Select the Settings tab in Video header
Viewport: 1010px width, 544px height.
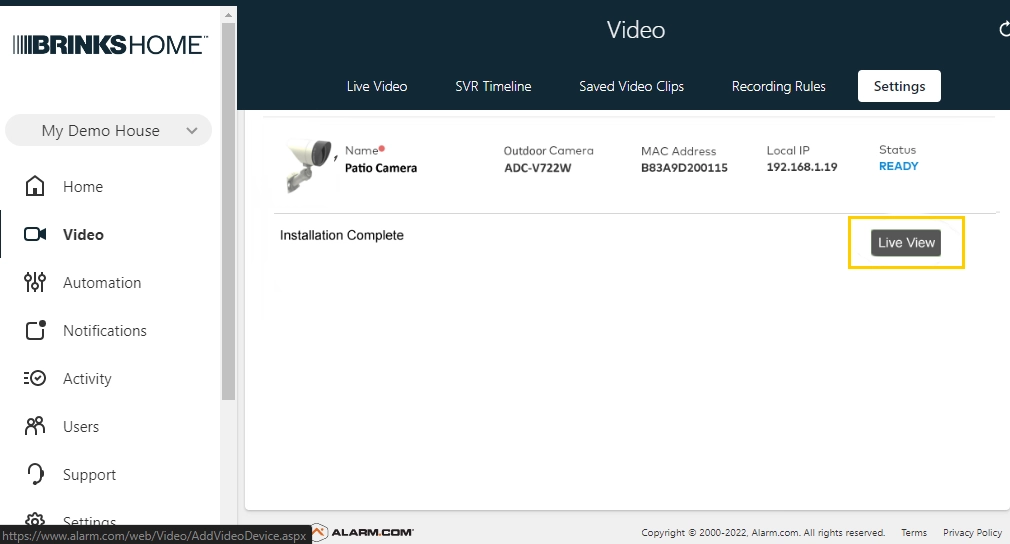(899, 86)
